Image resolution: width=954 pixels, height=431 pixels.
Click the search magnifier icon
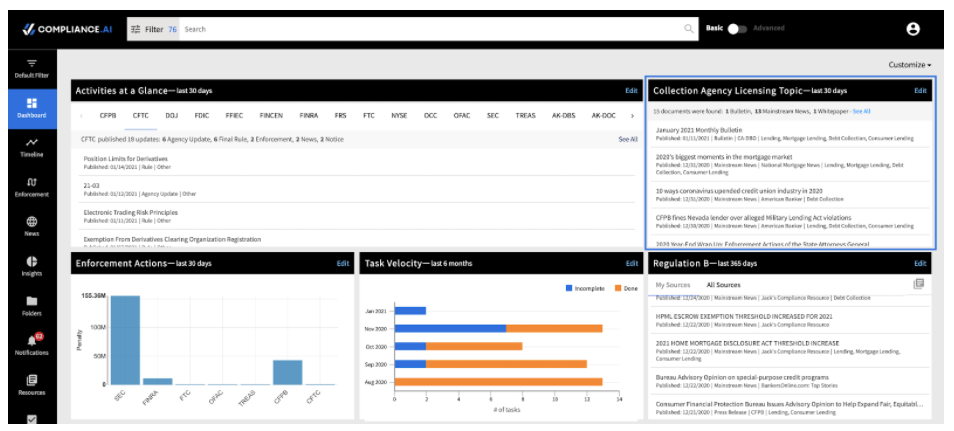click(688, 29)
